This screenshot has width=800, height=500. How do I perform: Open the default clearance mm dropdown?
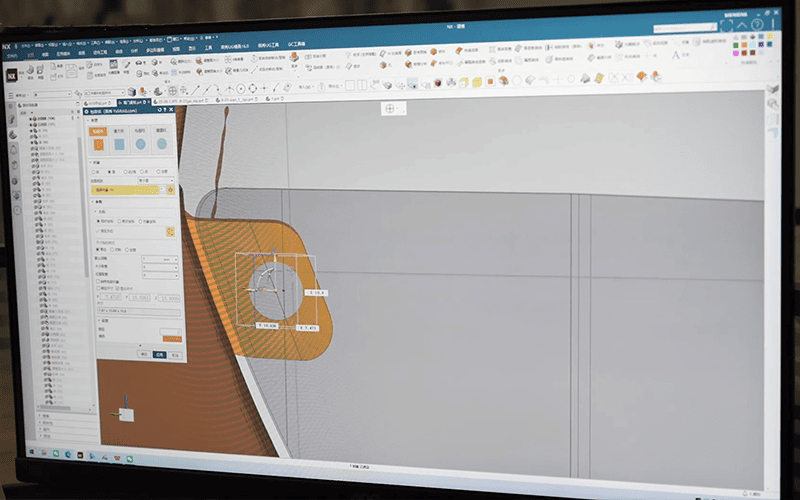tap(160, 259)
